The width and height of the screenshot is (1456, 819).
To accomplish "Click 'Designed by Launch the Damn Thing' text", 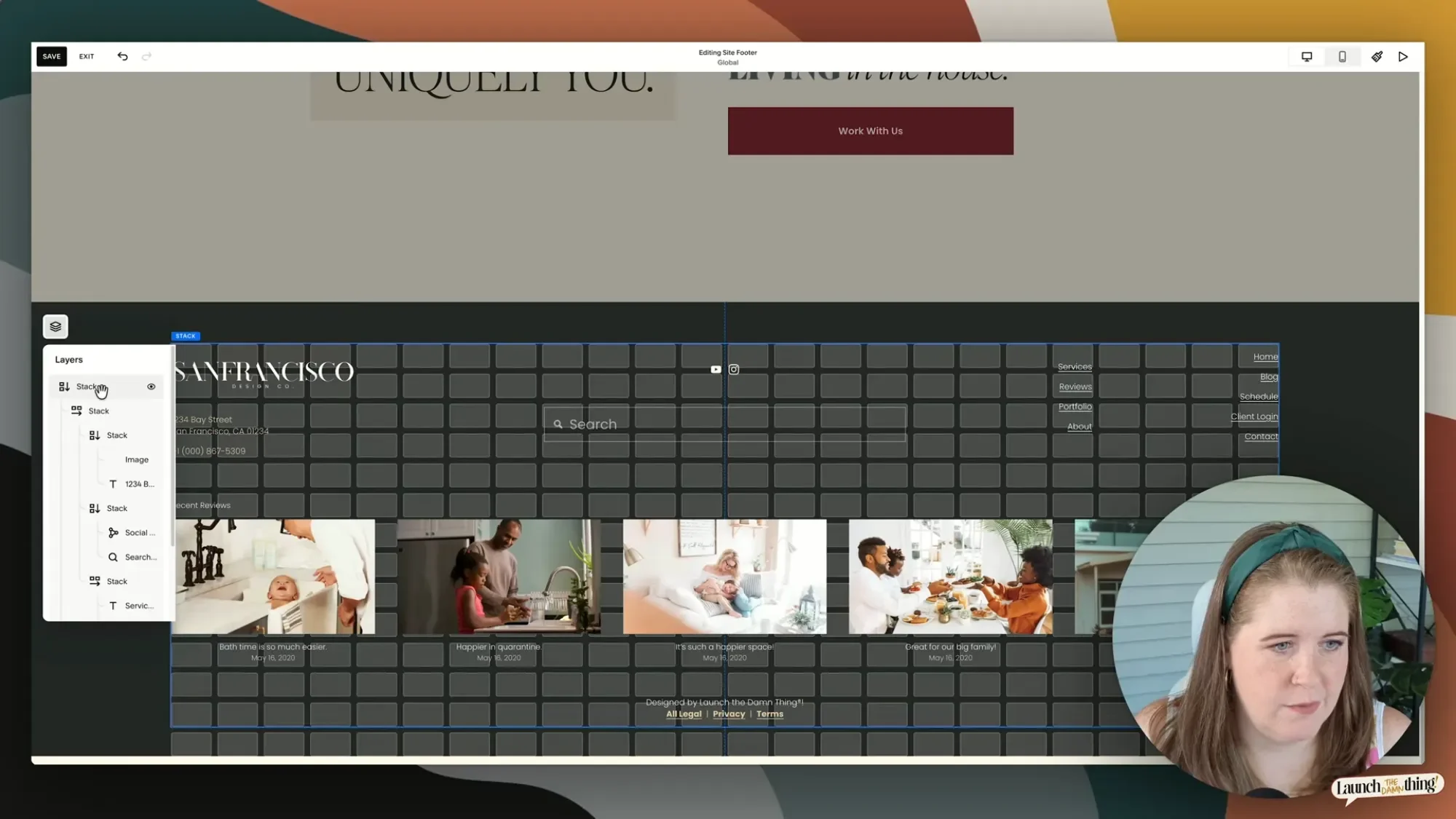I will tap(724, 703).
